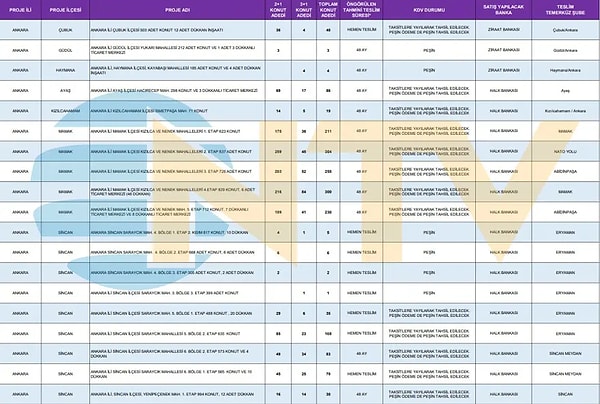
Task: Select the SATIŞ YAPILACAK BANKA header
Action: coord(504,10)
